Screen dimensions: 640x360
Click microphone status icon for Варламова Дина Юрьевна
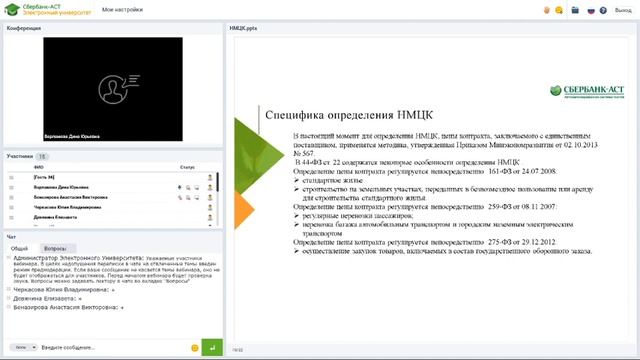click(x=180, y=187)
